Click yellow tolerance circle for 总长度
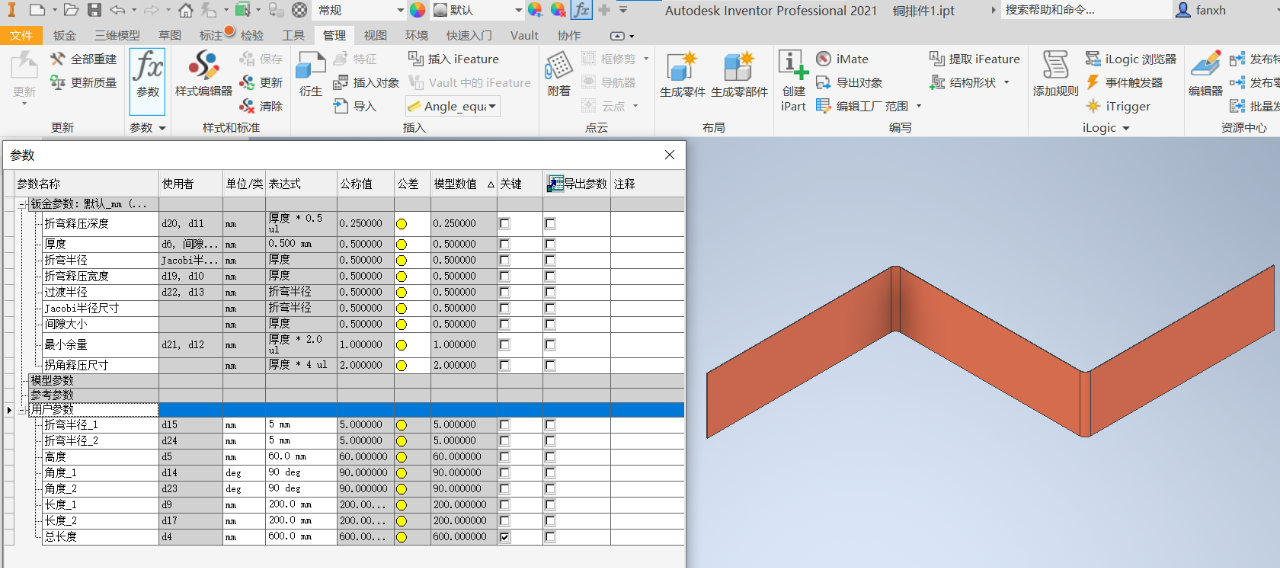The height and width of the screenshot is (568, 1280). pos(401,537)
